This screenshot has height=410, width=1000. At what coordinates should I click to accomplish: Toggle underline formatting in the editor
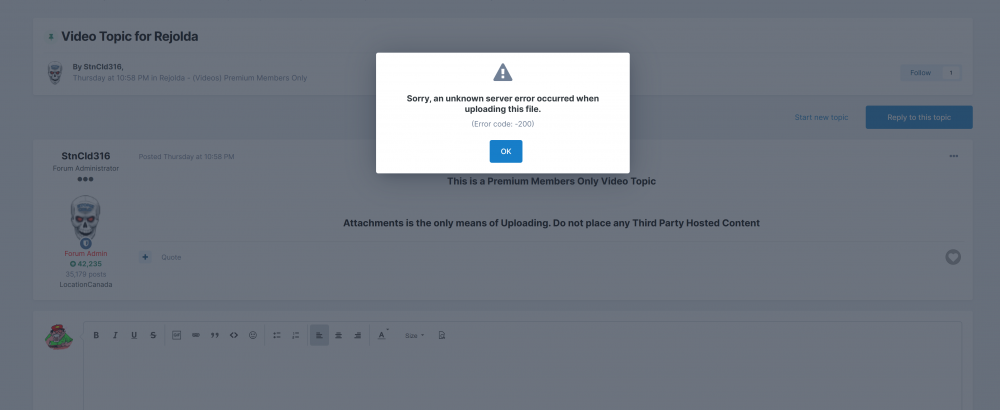click(134, 335)
